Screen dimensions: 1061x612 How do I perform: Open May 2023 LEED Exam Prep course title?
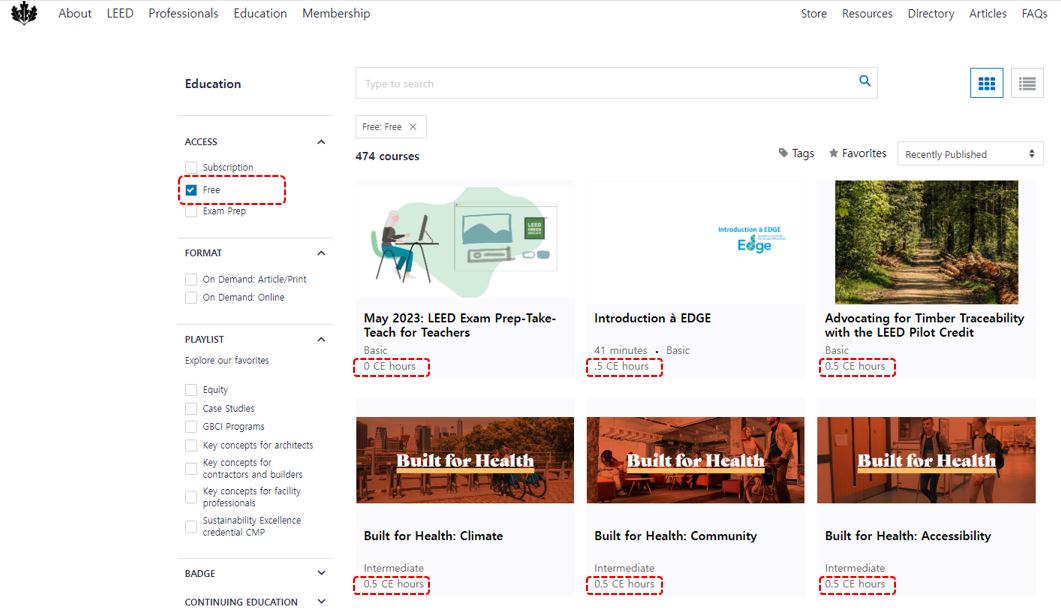tap(459, 325)
